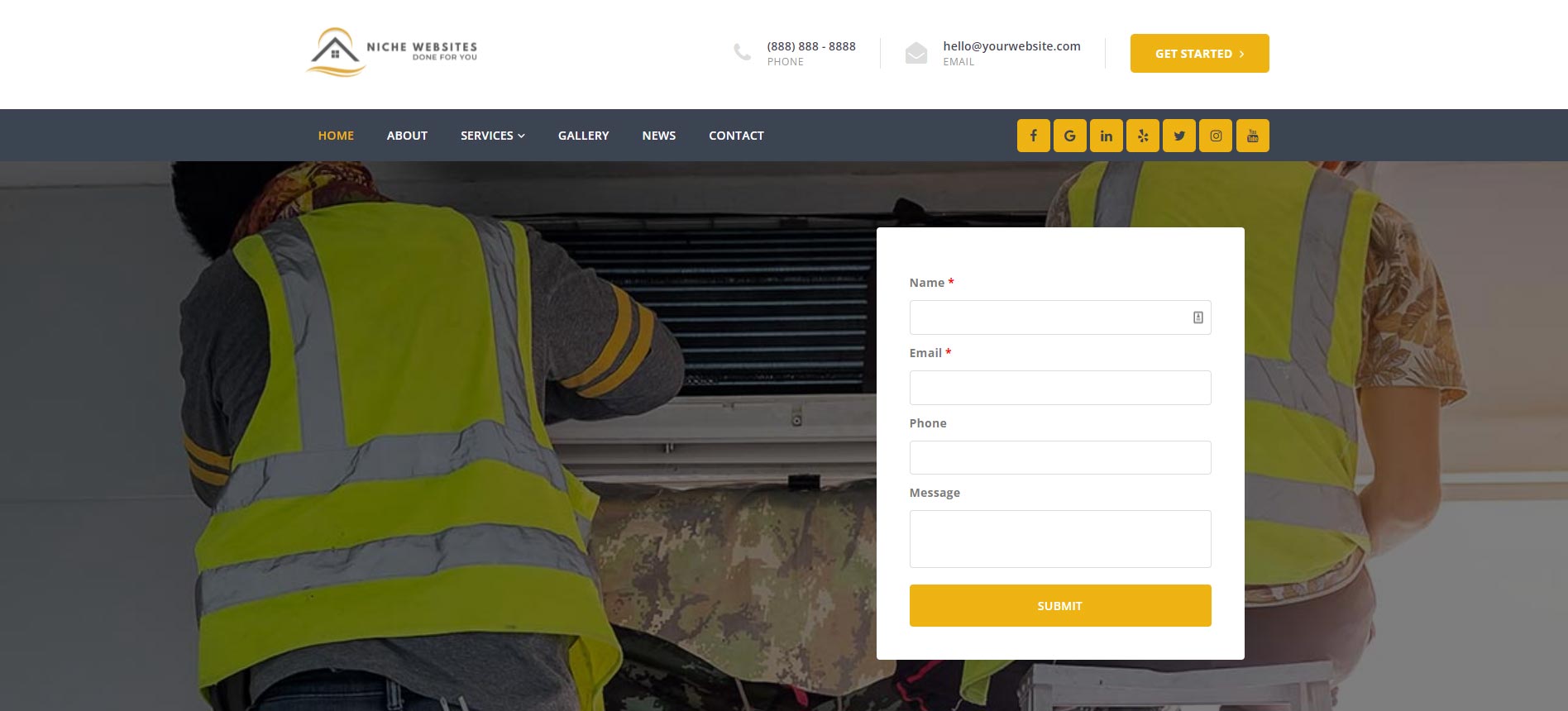Image resolution: width=1568 pixels, height=711 pixels.
Task: Click the phone handset icon
Action: point(742,53)
